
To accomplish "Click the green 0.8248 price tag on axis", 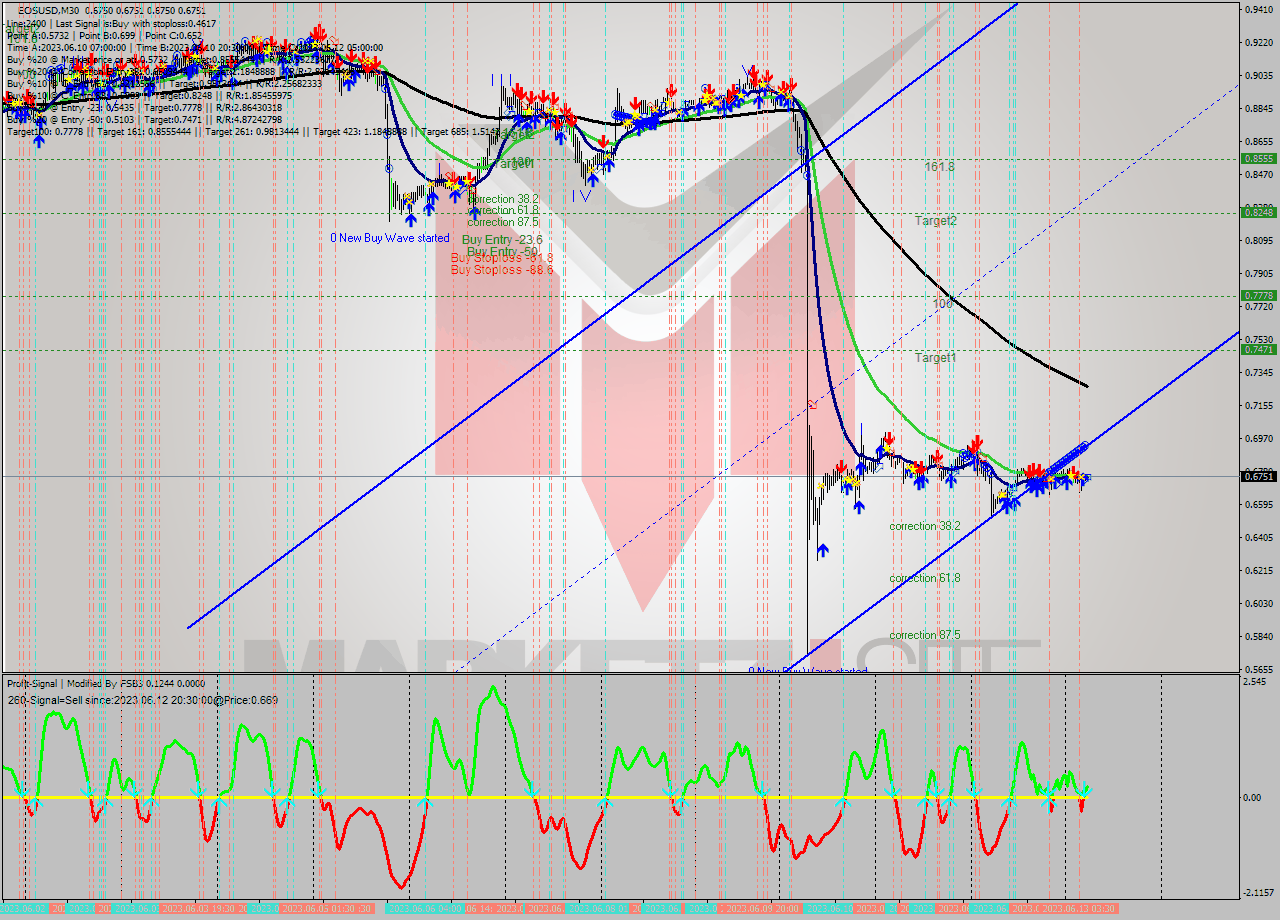I will click(x=1257, y=212).
